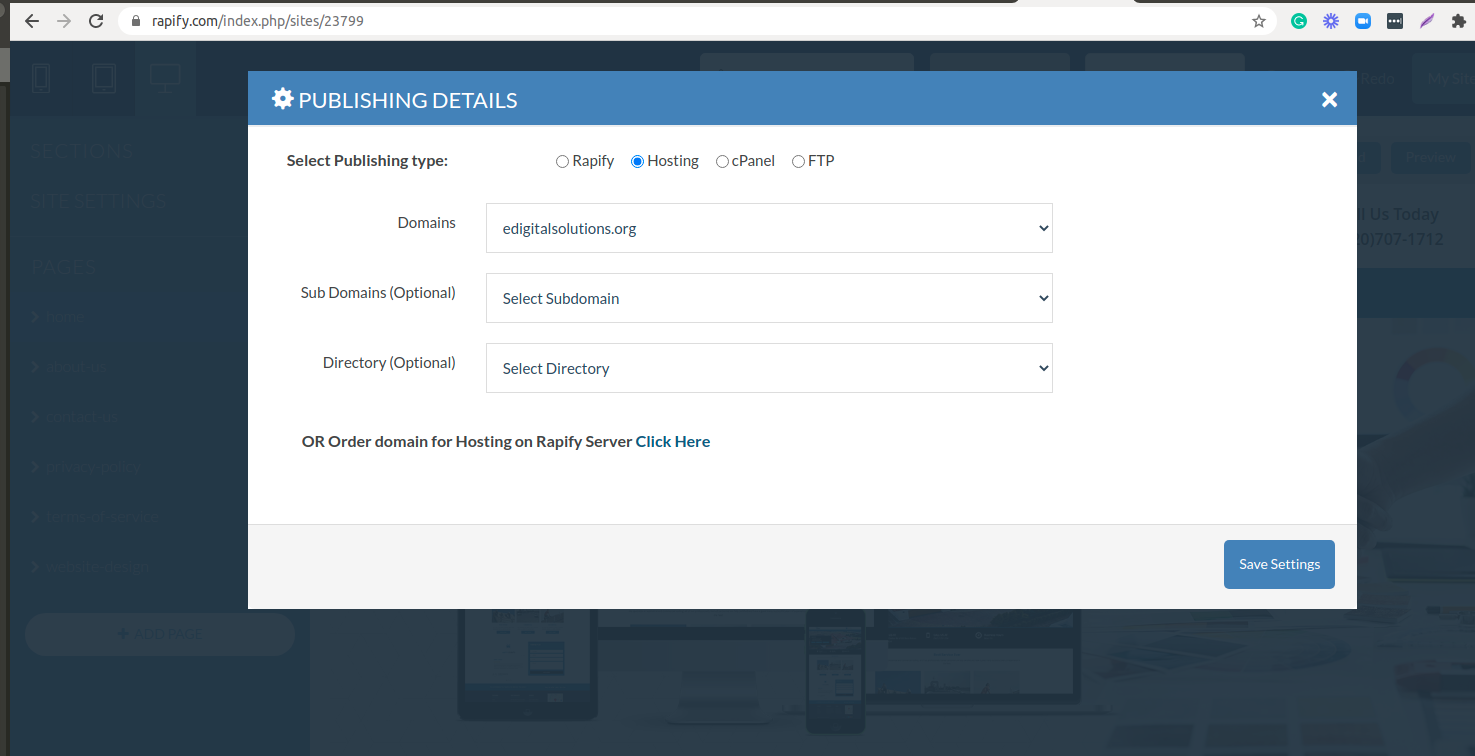Reload the rapify.com page
The height and width of the screenshot is (756, 1475).
pos(96,21)
